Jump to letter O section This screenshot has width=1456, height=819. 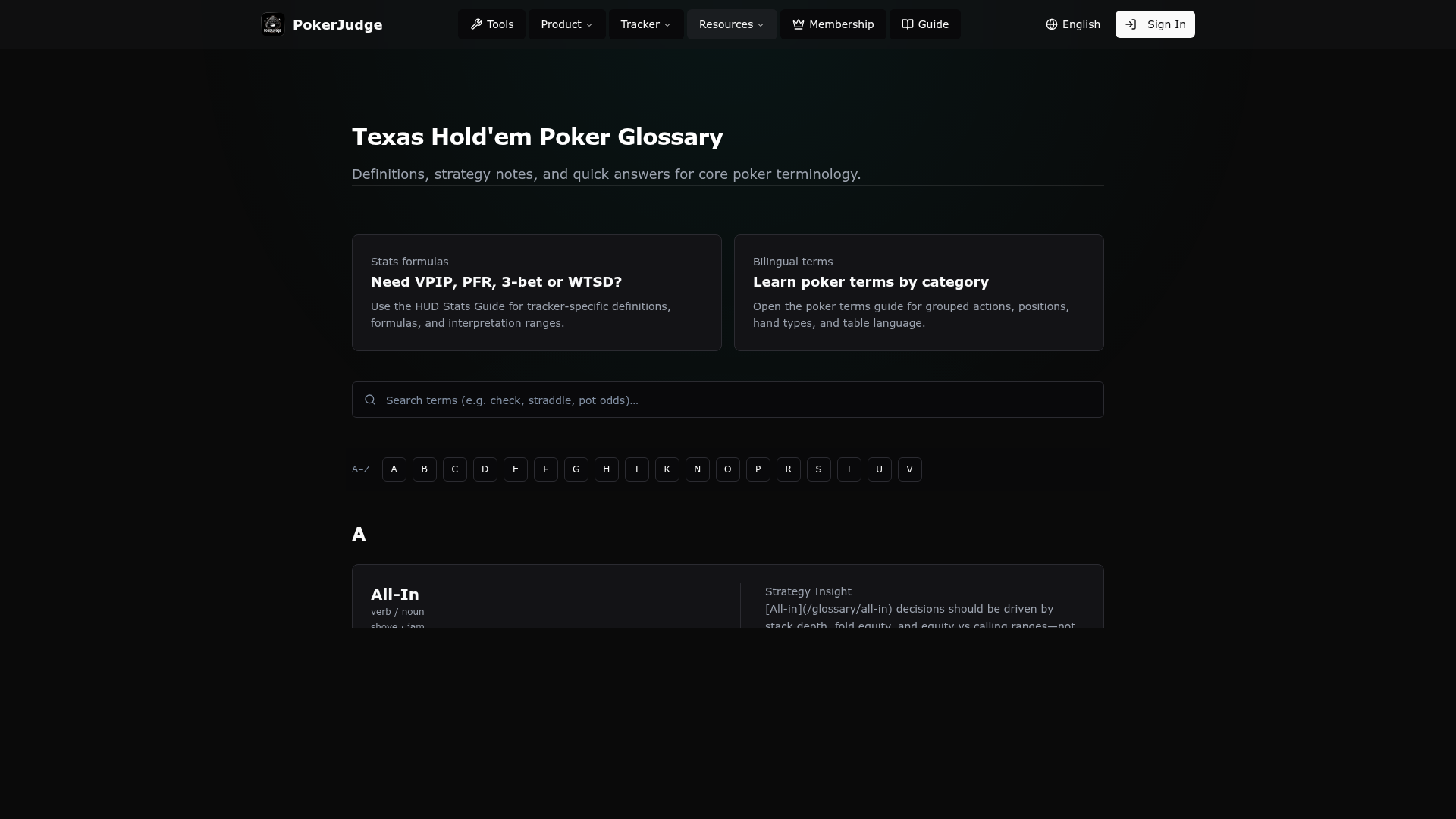(728, 469)
